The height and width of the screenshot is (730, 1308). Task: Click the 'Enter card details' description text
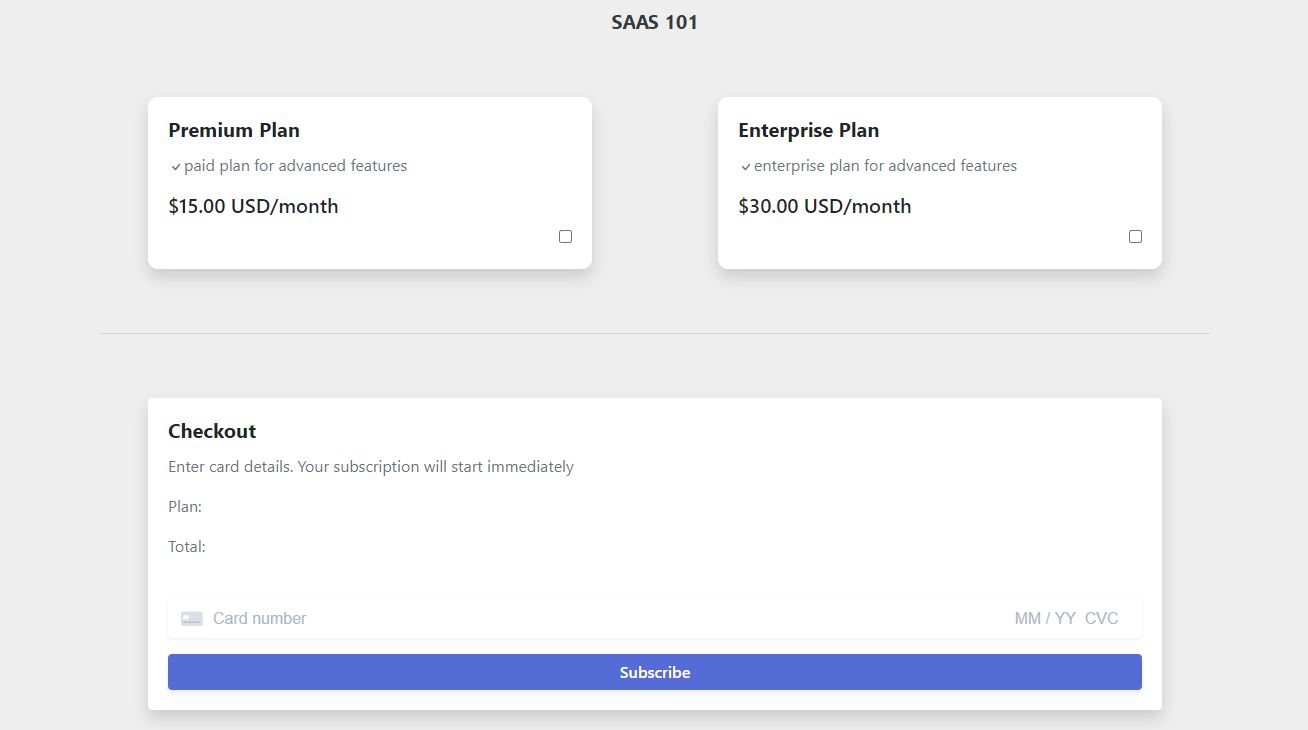[371, 467]
